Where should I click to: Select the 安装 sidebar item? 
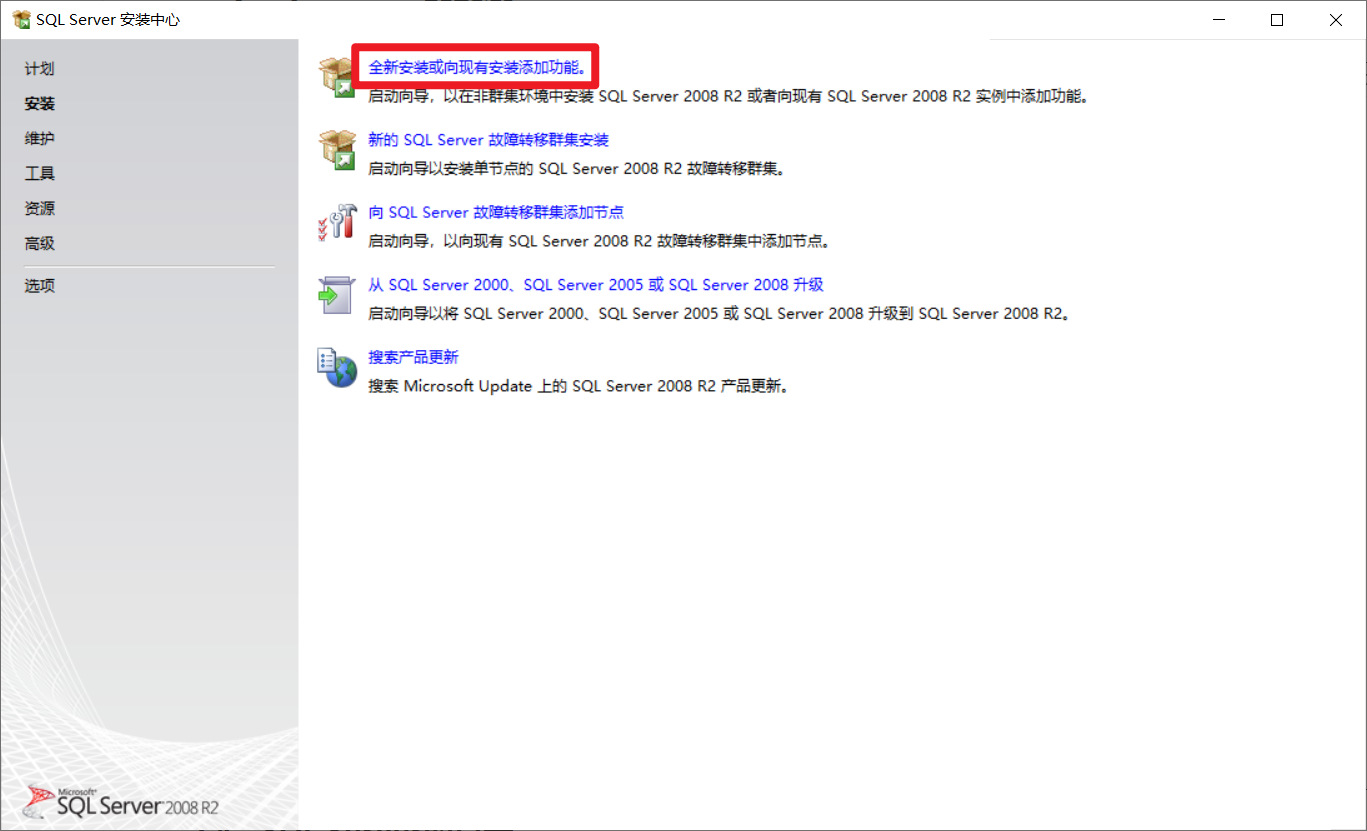40,104
